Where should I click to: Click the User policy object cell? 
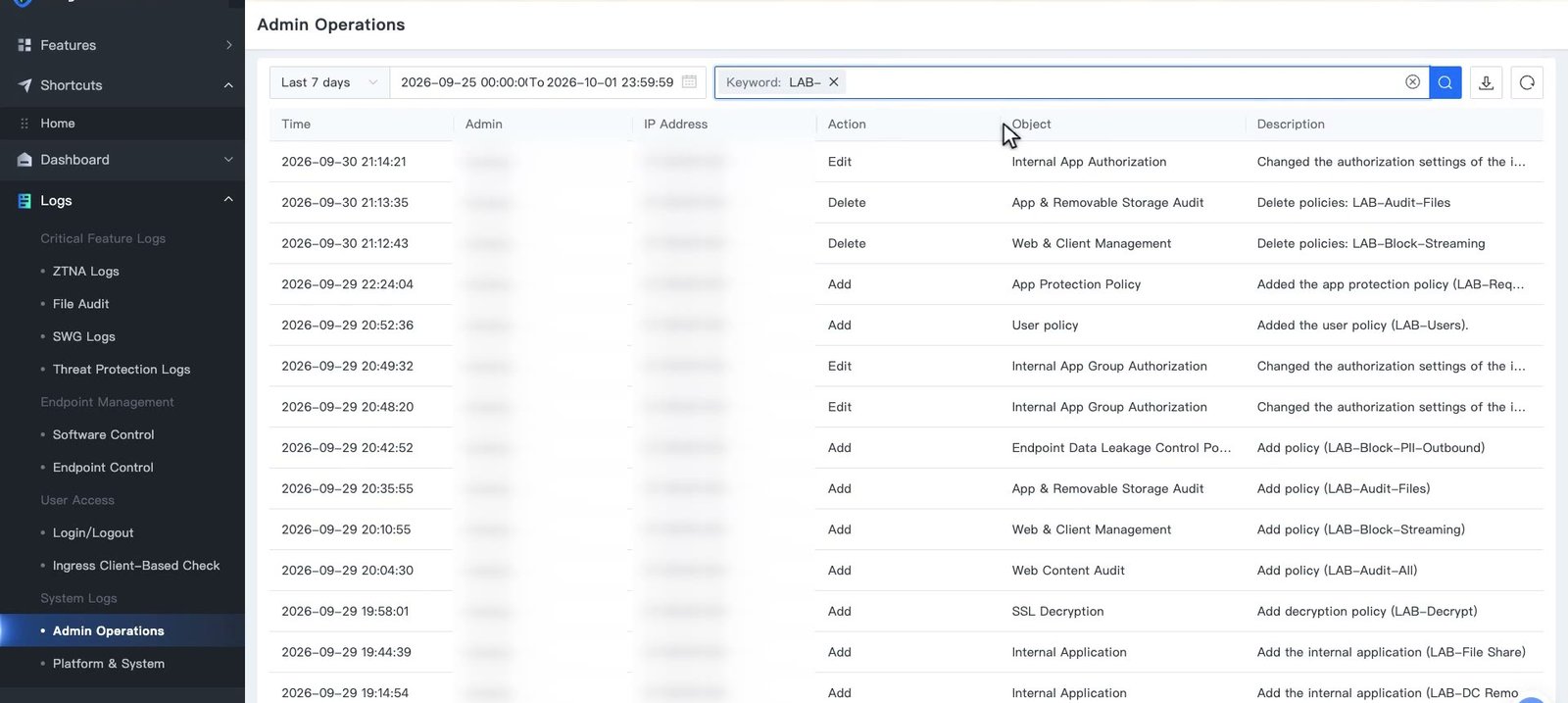pos(1045,326)
